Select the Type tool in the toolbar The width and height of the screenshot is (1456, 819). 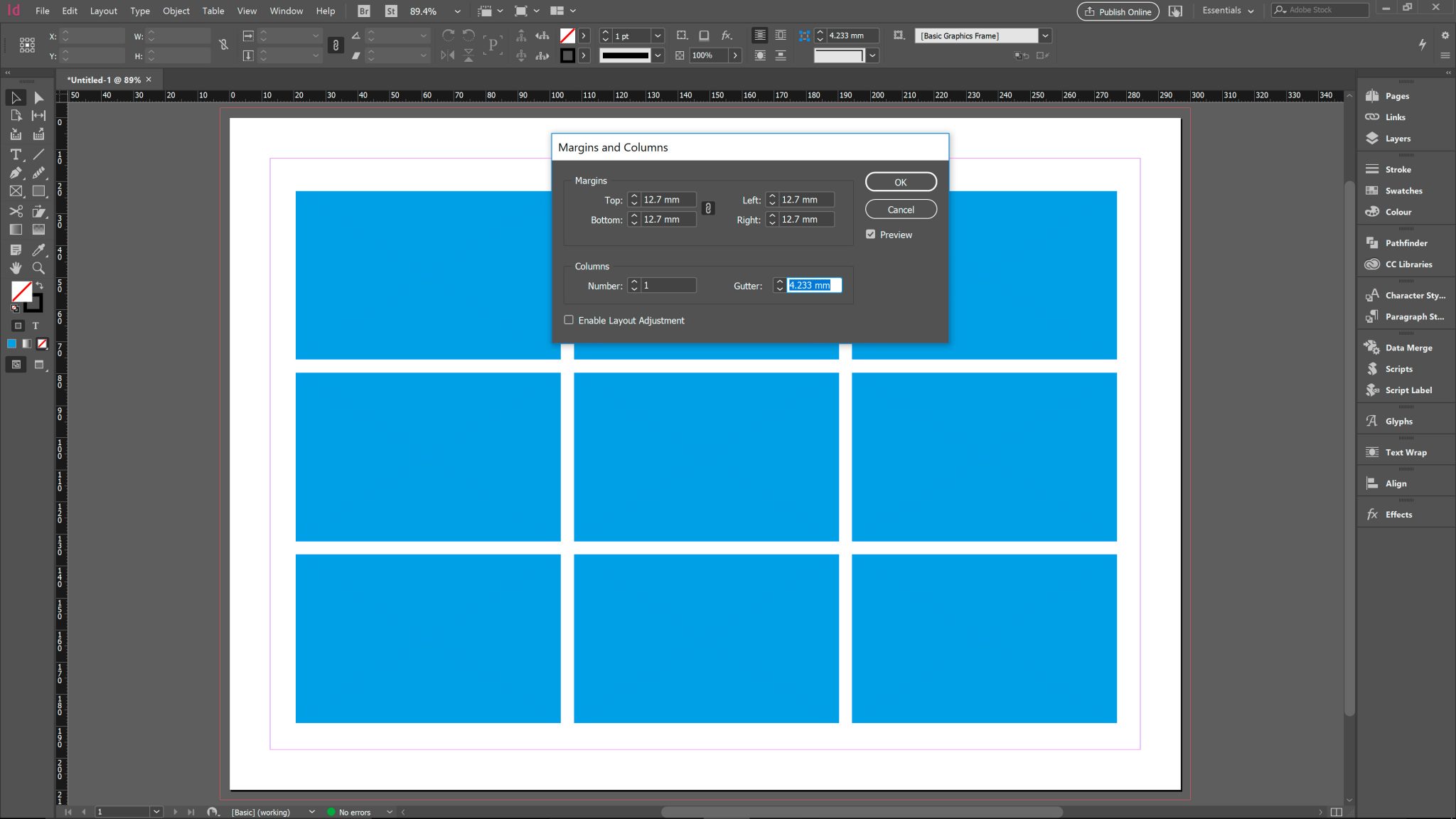pos(16,154)
